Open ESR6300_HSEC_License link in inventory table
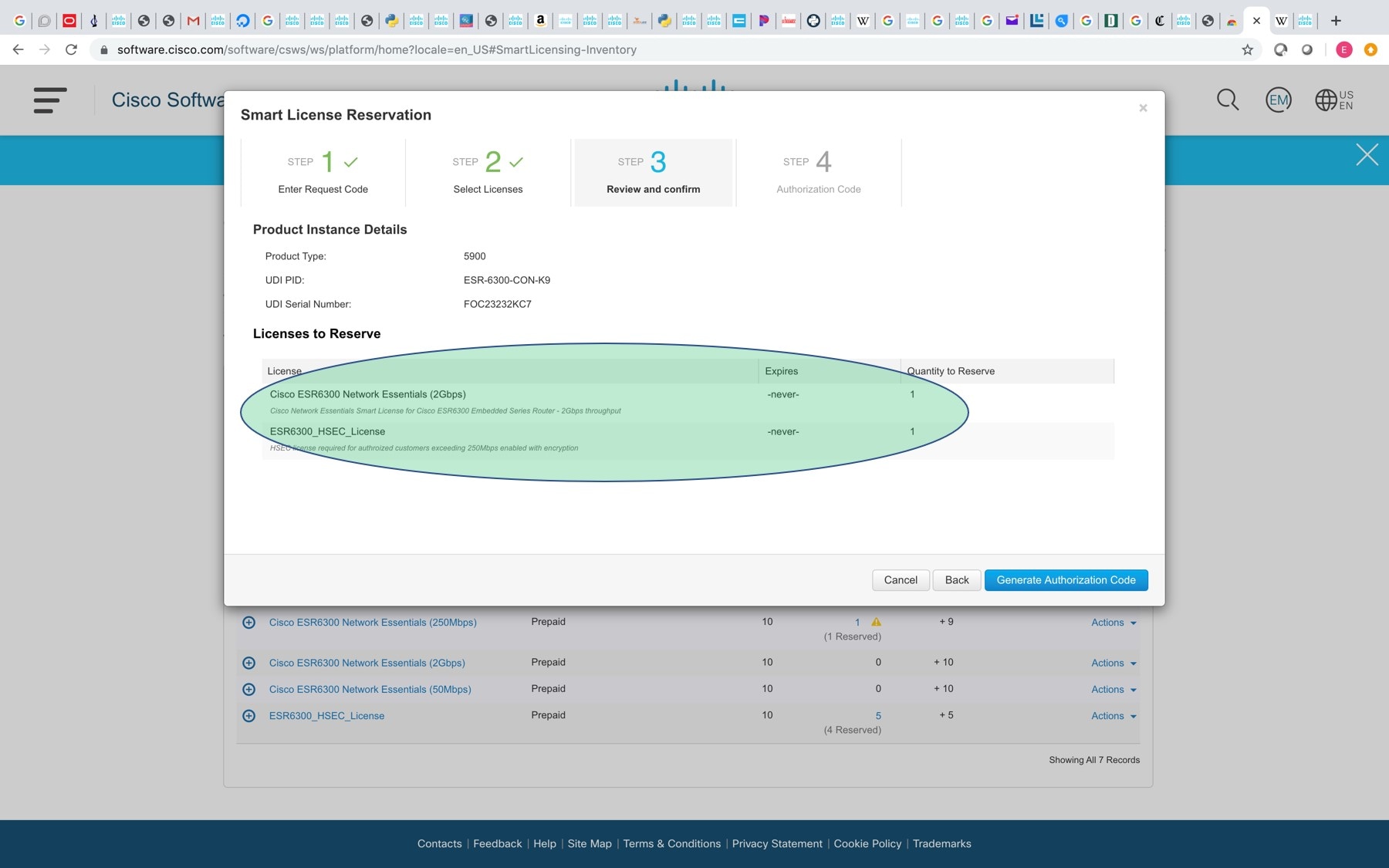 click(326, 716)
